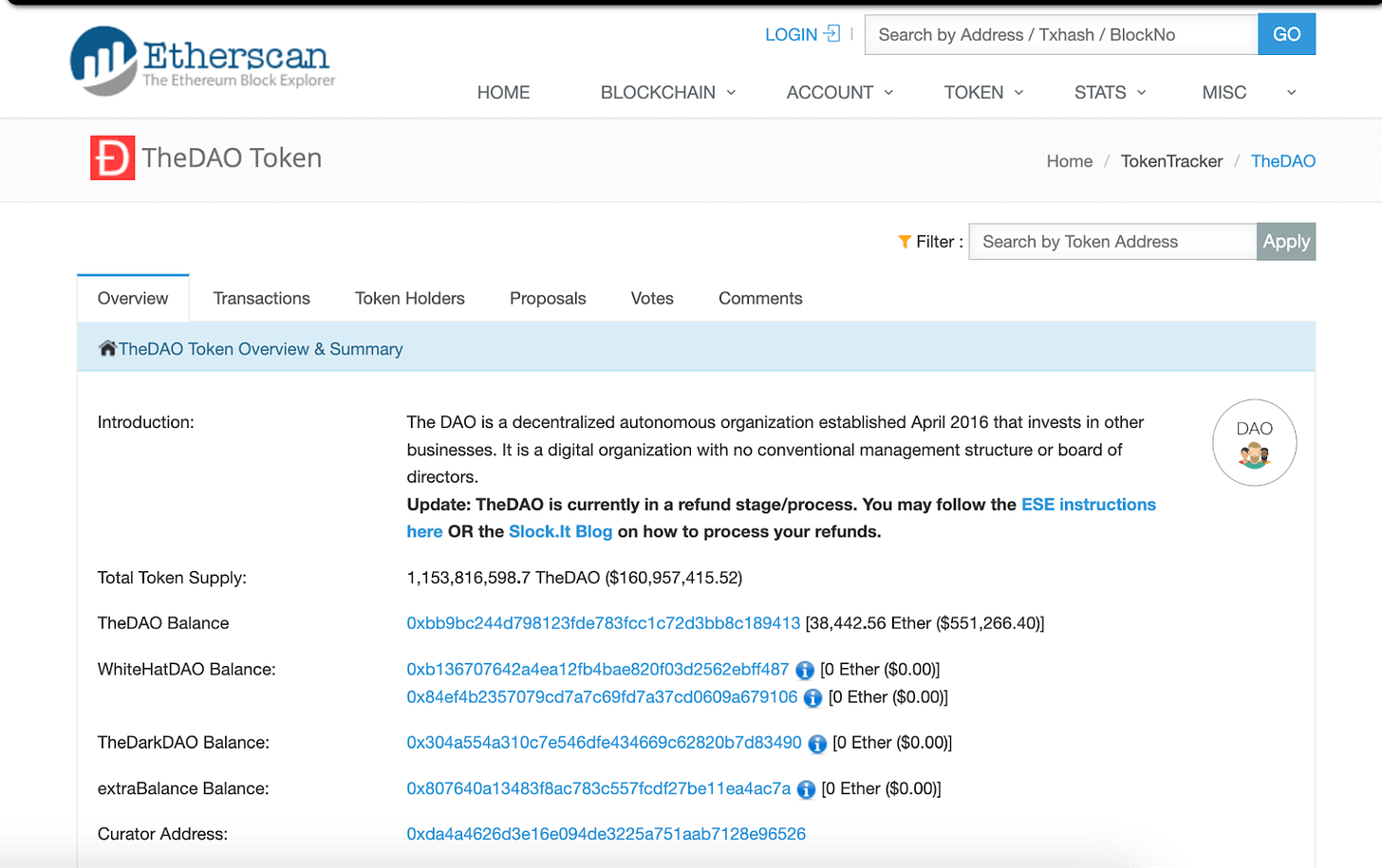Switch to the Proposals tab
This screenshot has width=1382, height=868.
click(548, 298)
